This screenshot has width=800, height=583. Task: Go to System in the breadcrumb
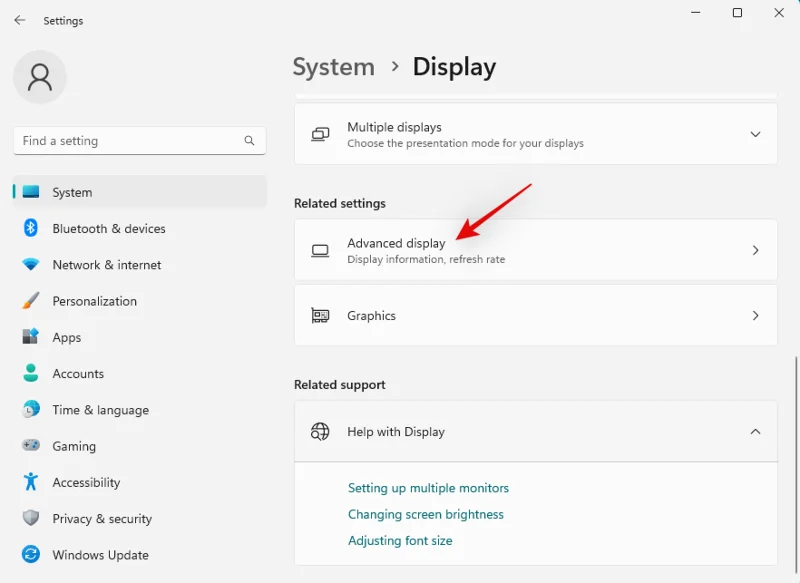[x=333, y=67]
